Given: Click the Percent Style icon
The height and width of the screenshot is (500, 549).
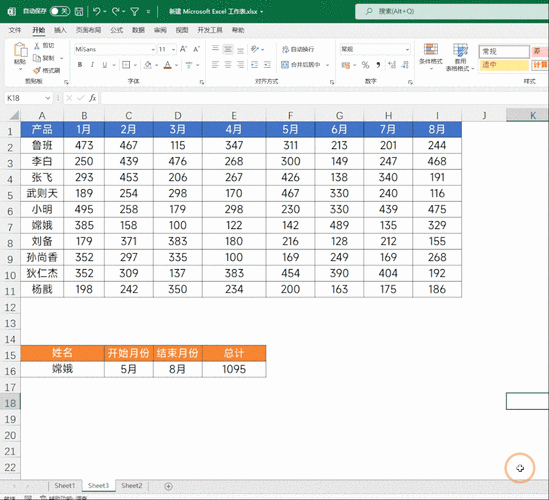Looking at the screenshot, I should [365, 65].
